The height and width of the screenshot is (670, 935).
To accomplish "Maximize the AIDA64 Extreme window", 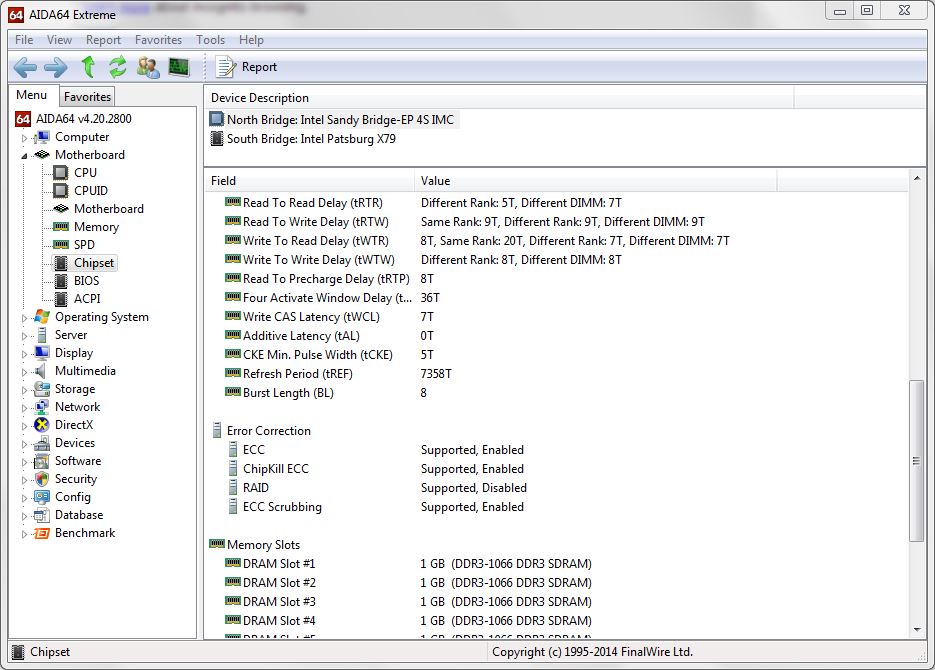I will click(x=867, y=10).
